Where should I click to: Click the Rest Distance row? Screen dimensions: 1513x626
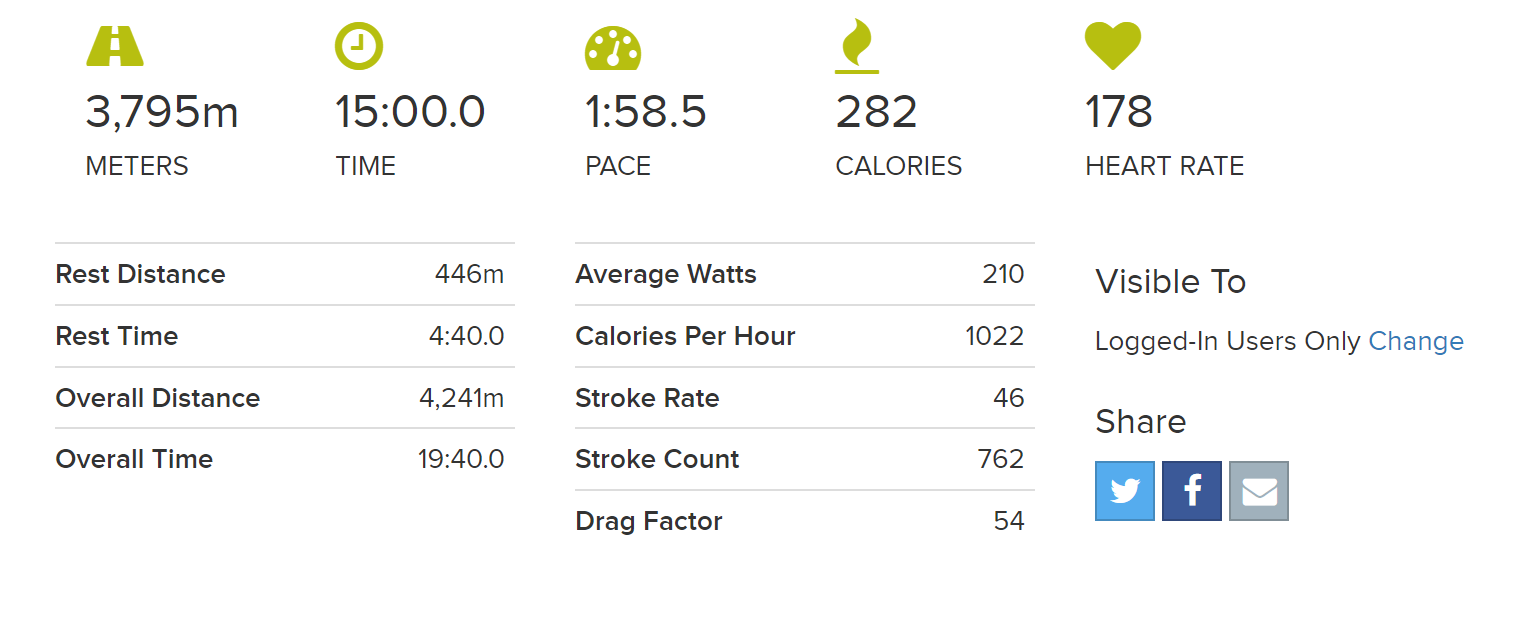[x=285, y=274]
